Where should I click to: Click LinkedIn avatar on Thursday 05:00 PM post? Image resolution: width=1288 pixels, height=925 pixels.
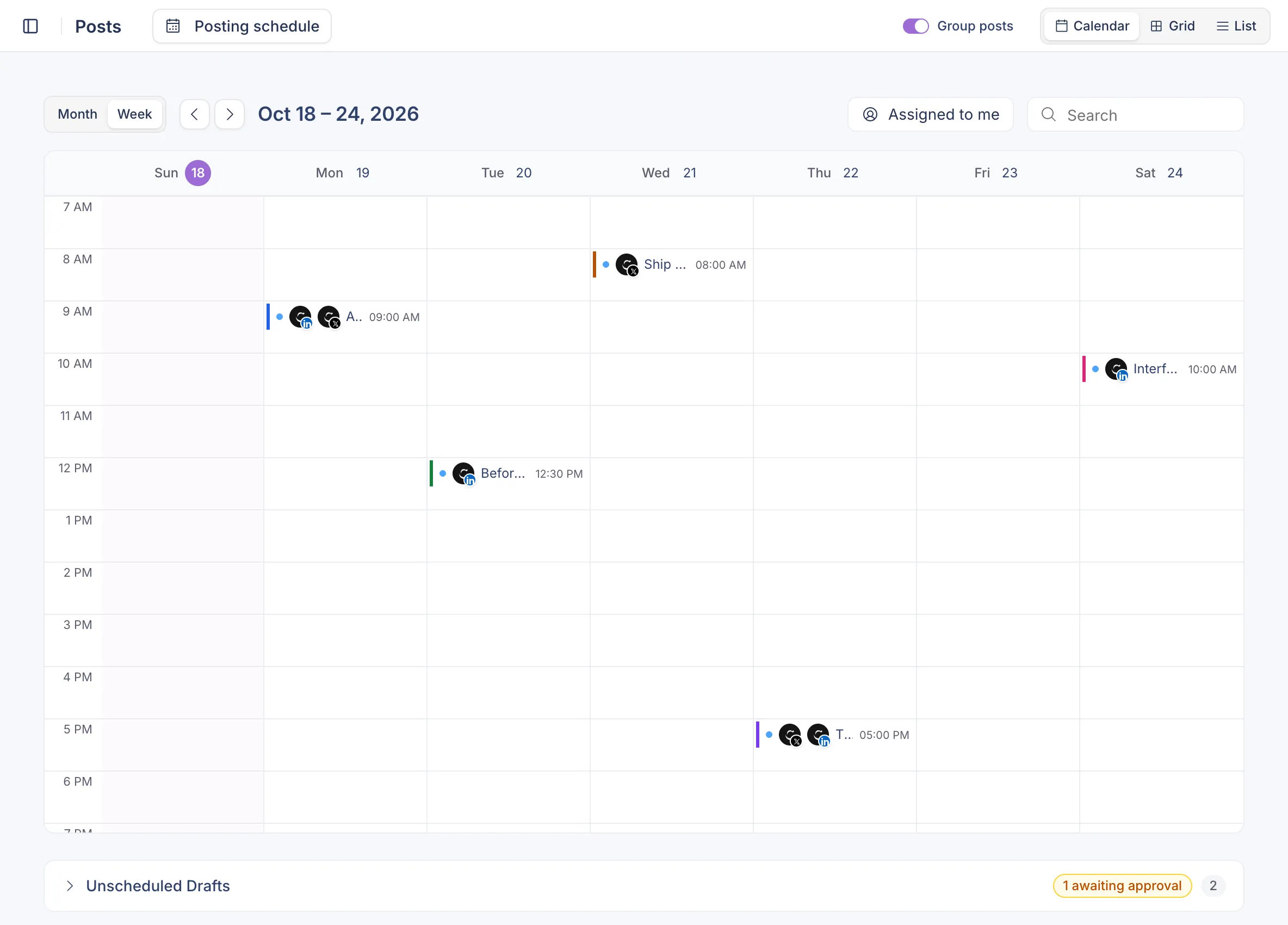(819, 735)
